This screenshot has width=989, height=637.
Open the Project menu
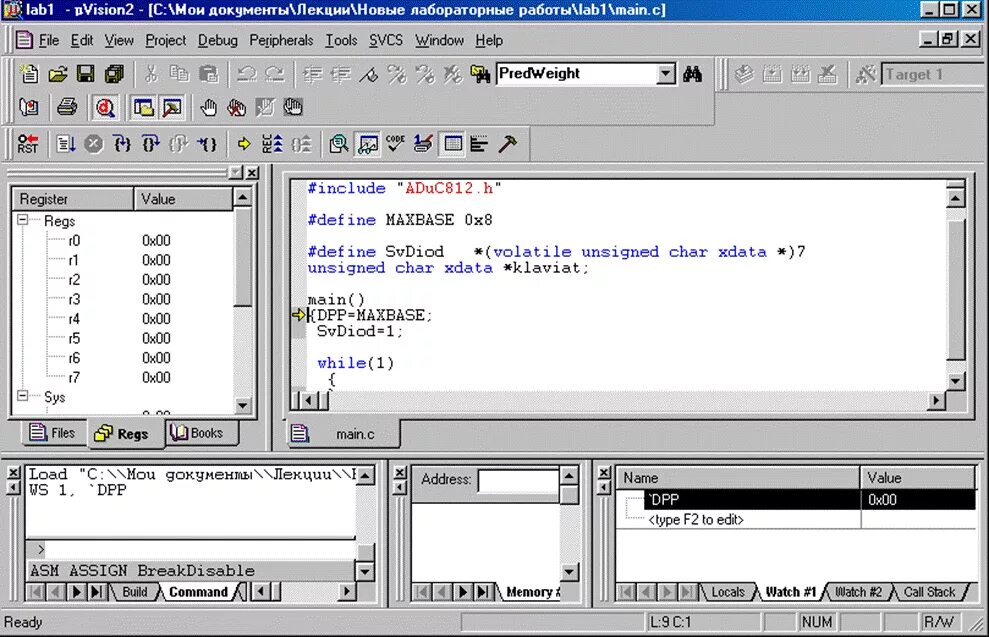[x=165, y=40]
